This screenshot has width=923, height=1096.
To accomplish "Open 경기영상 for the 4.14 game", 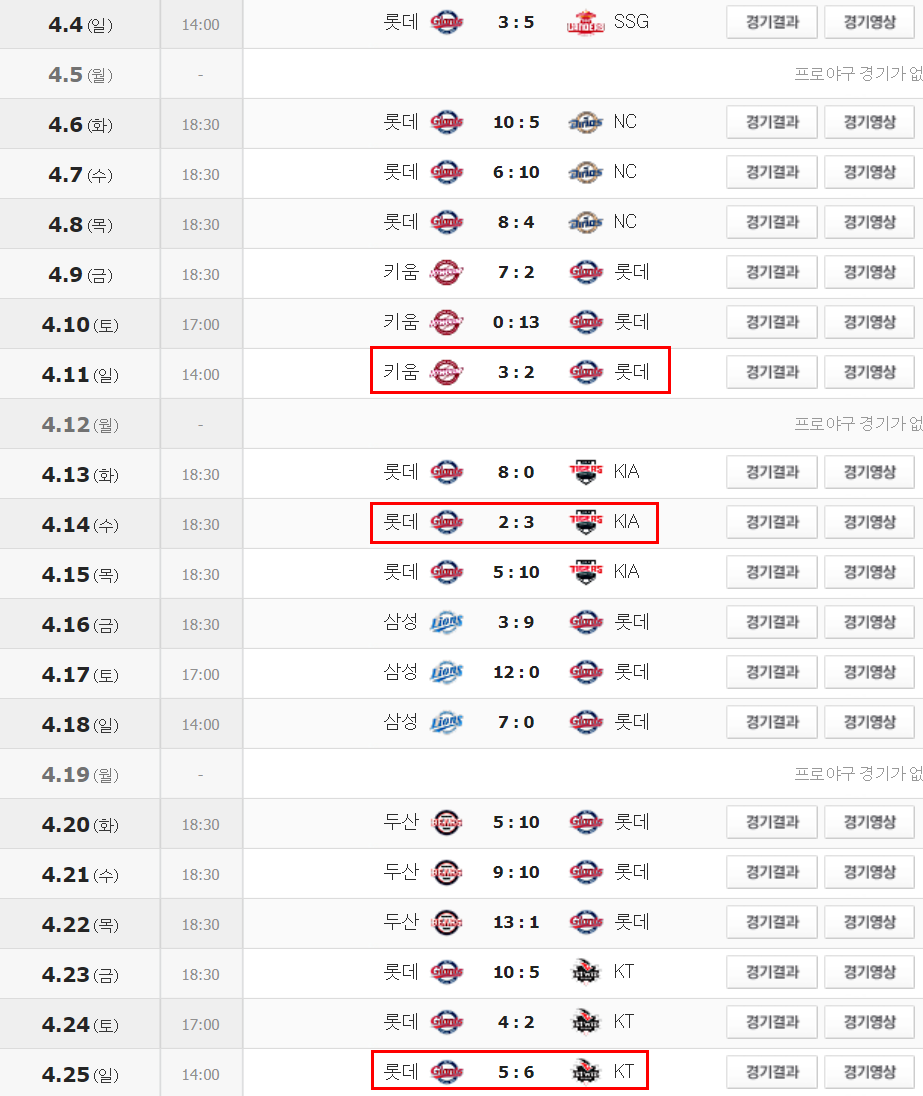I will 869,522.
